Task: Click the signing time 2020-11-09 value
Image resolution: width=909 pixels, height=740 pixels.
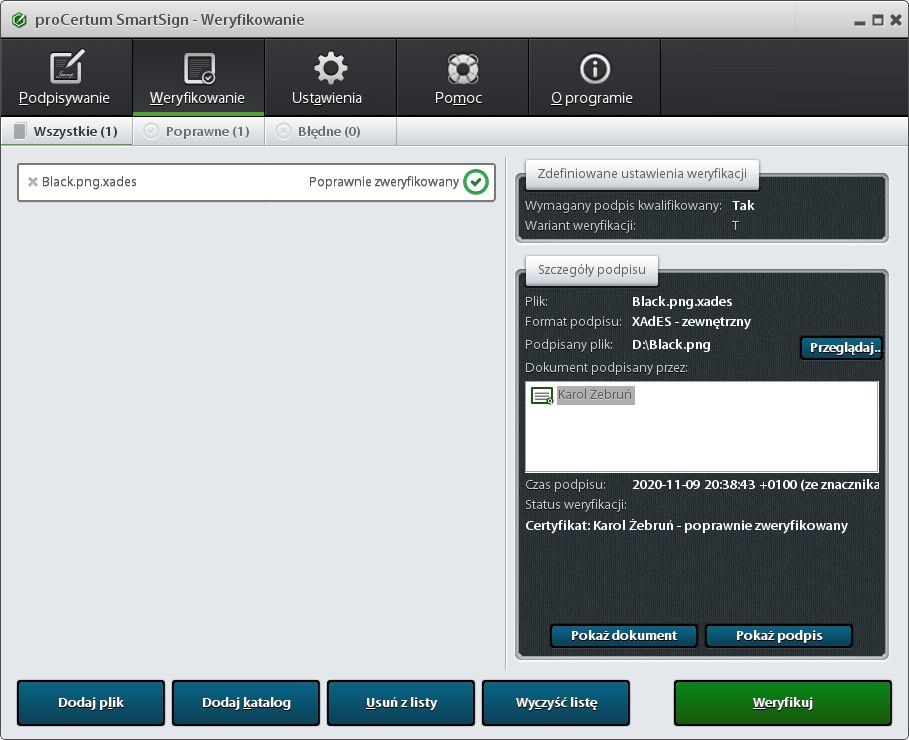Action: tap(755, 485)
